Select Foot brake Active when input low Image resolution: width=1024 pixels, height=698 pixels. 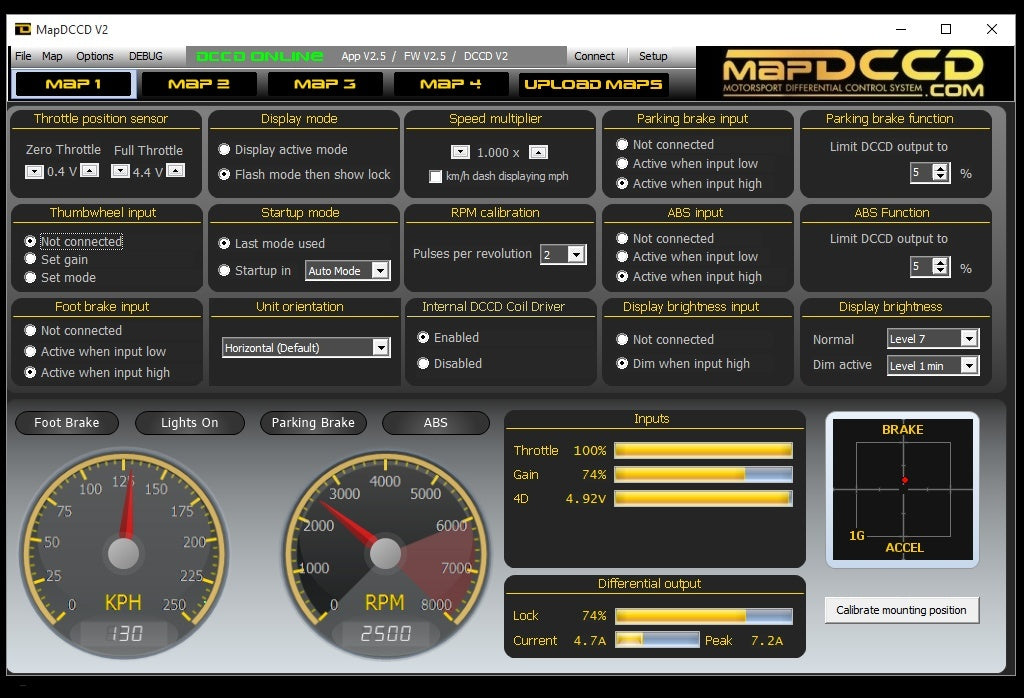(95, 351)
